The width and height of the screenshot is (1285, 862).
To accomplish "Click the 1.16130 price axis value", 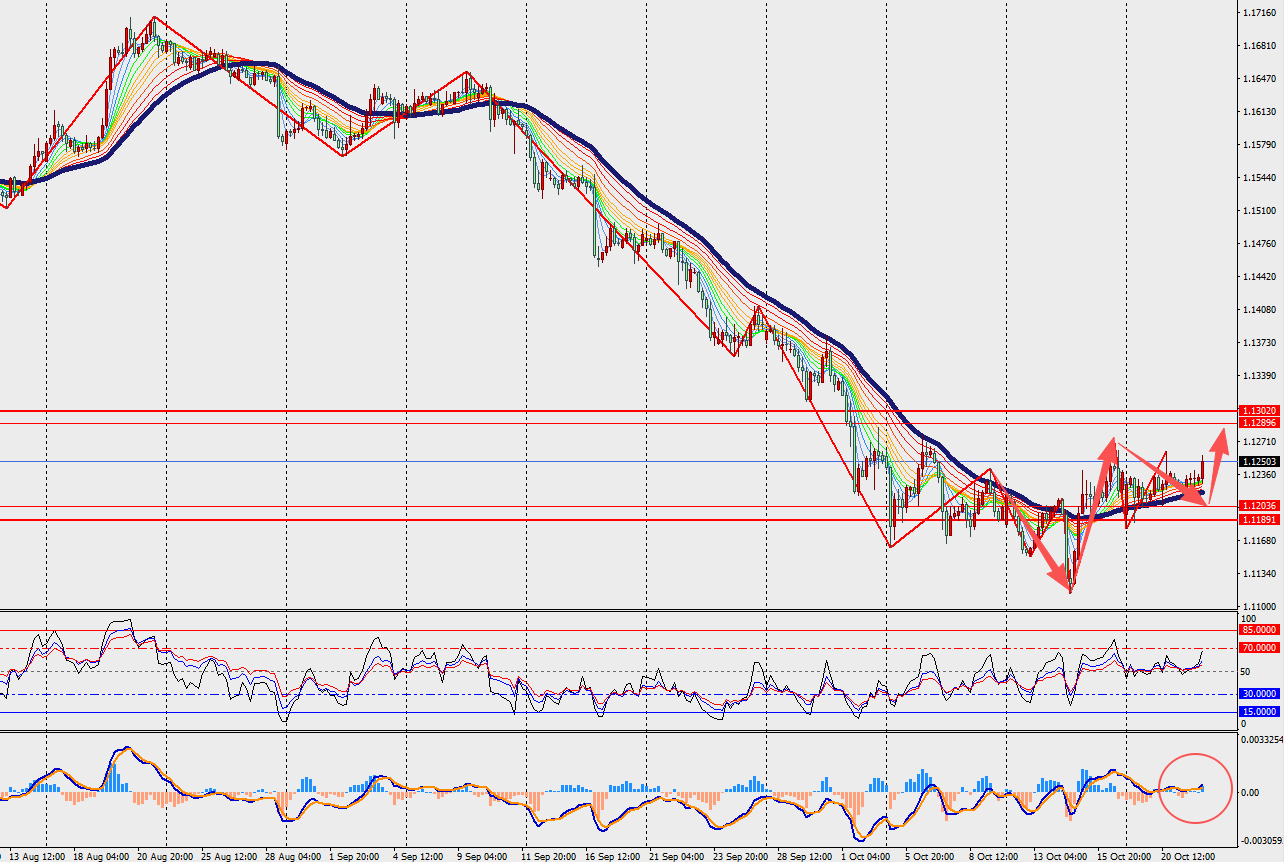I will pos(1258,112).
